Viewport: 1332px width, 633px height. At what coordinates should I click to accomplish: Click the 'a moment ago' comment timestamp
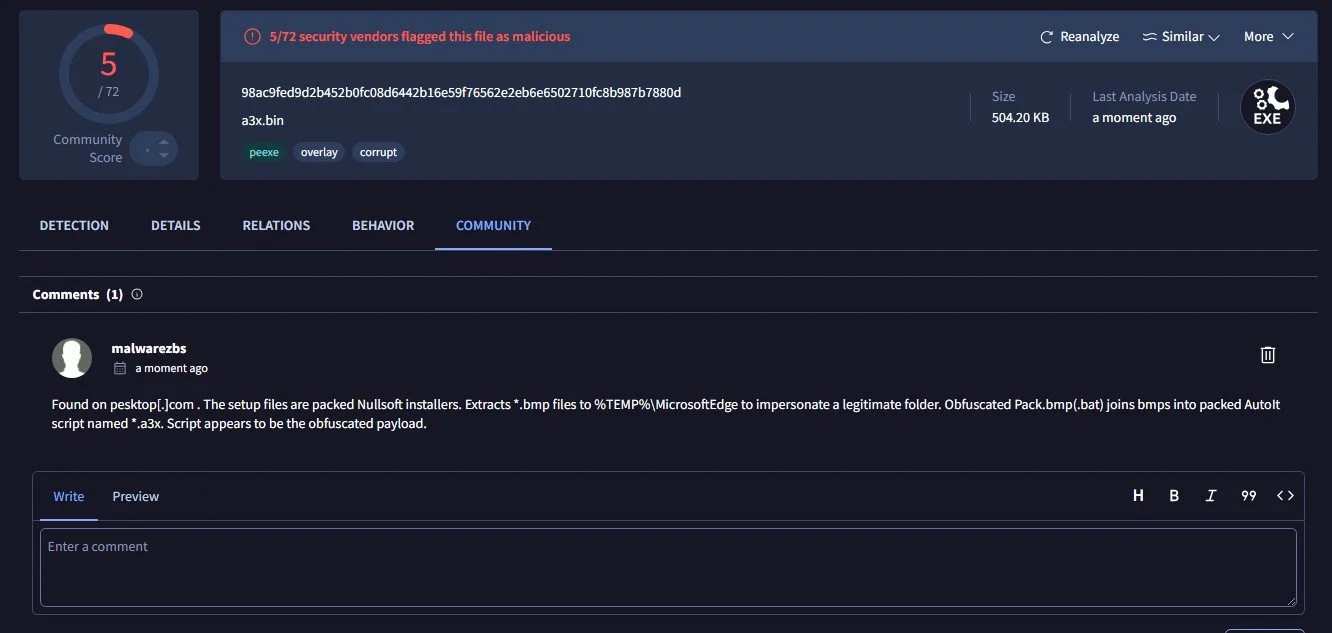[172, 369]
